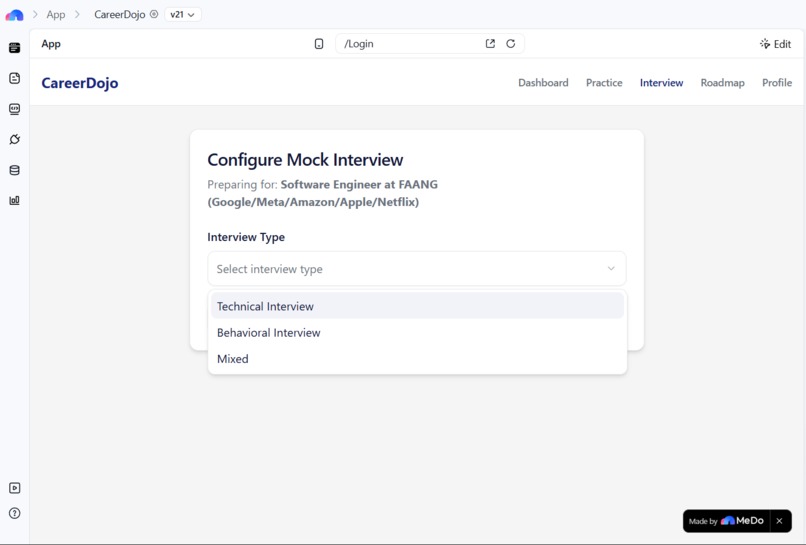The width and height of the screenshot is (806, 545).
Task: Click App in the breadcrumb
Action: pyautogui.click(x=56, y=14)
